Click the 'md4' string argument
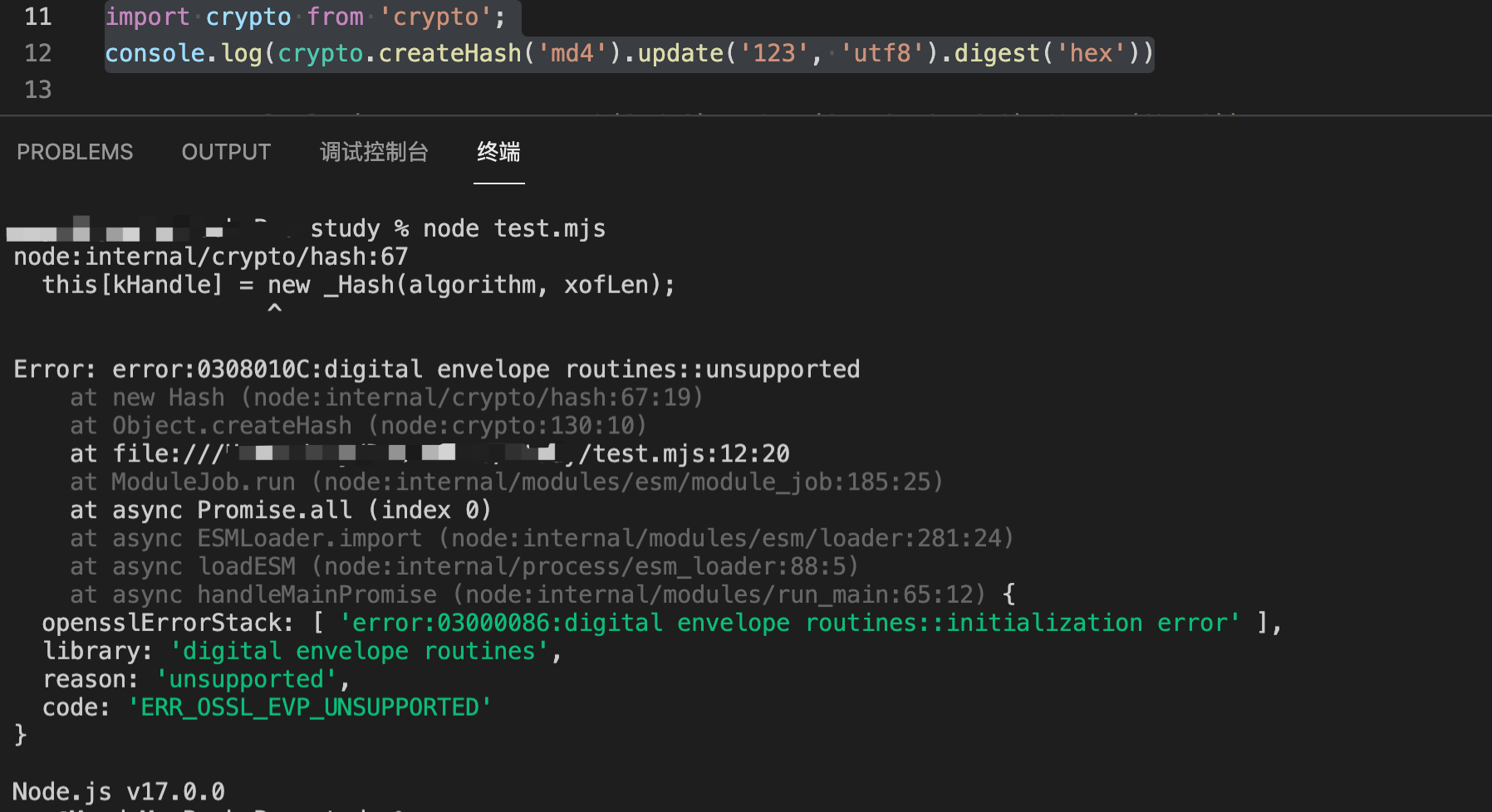 572,53
